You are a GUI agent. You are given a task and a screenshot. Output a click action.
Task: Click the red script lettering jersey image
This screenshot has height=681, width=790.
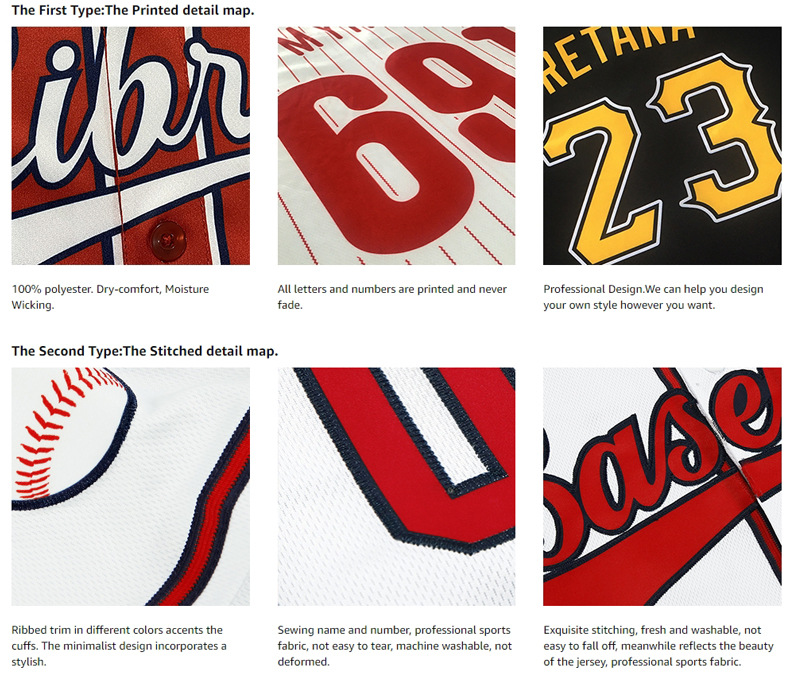pyautogui.click(x=130, y=146)
